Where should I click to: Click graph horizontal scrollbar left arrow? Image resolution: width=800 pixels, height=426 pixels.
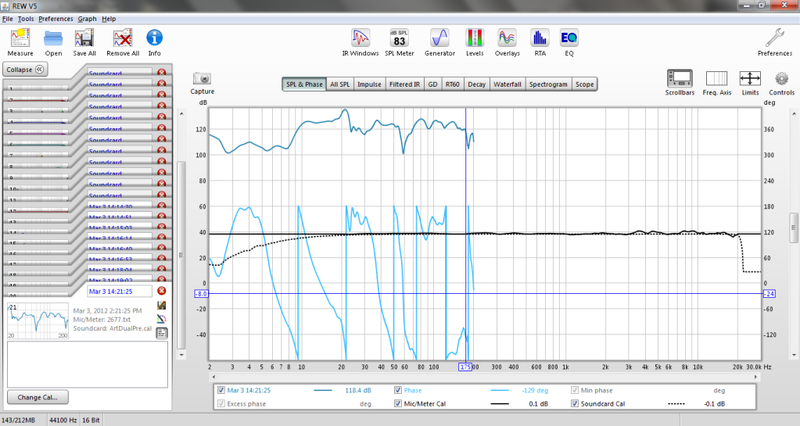pyautogui.click(x=214, y=377)
